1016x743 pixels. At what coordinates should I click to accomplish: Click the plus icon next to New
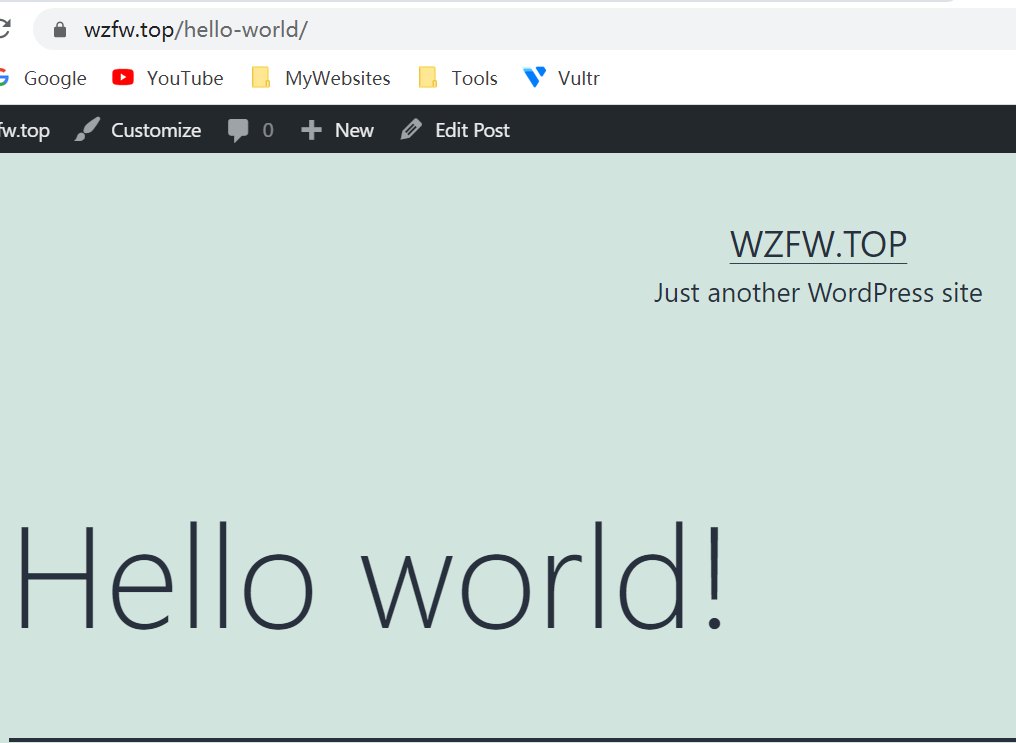(x=312, y=130)
